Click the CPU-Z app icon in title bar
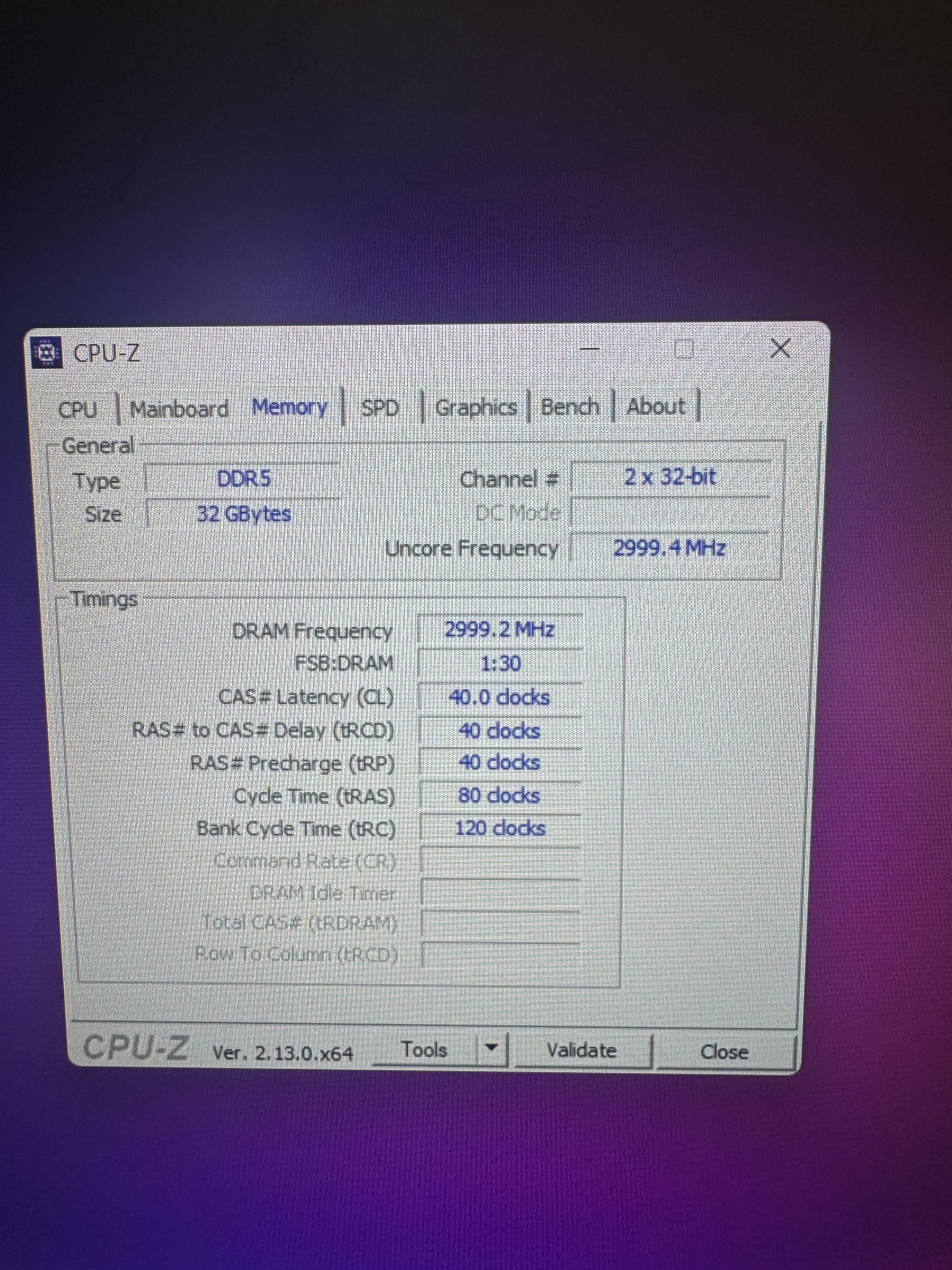 [x=47, y=352]
